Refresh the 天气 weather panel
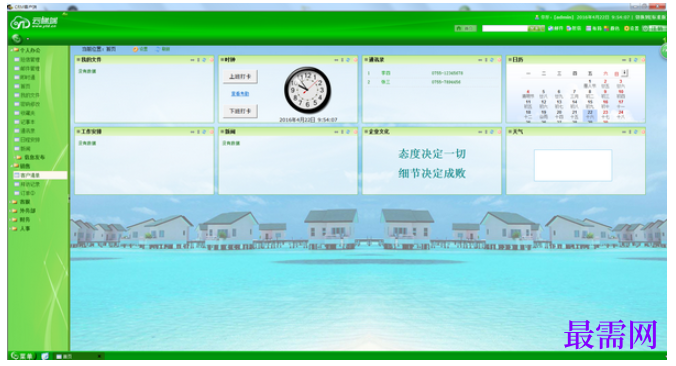The width and height of the screenshot is (676, 366). point(636,132)
